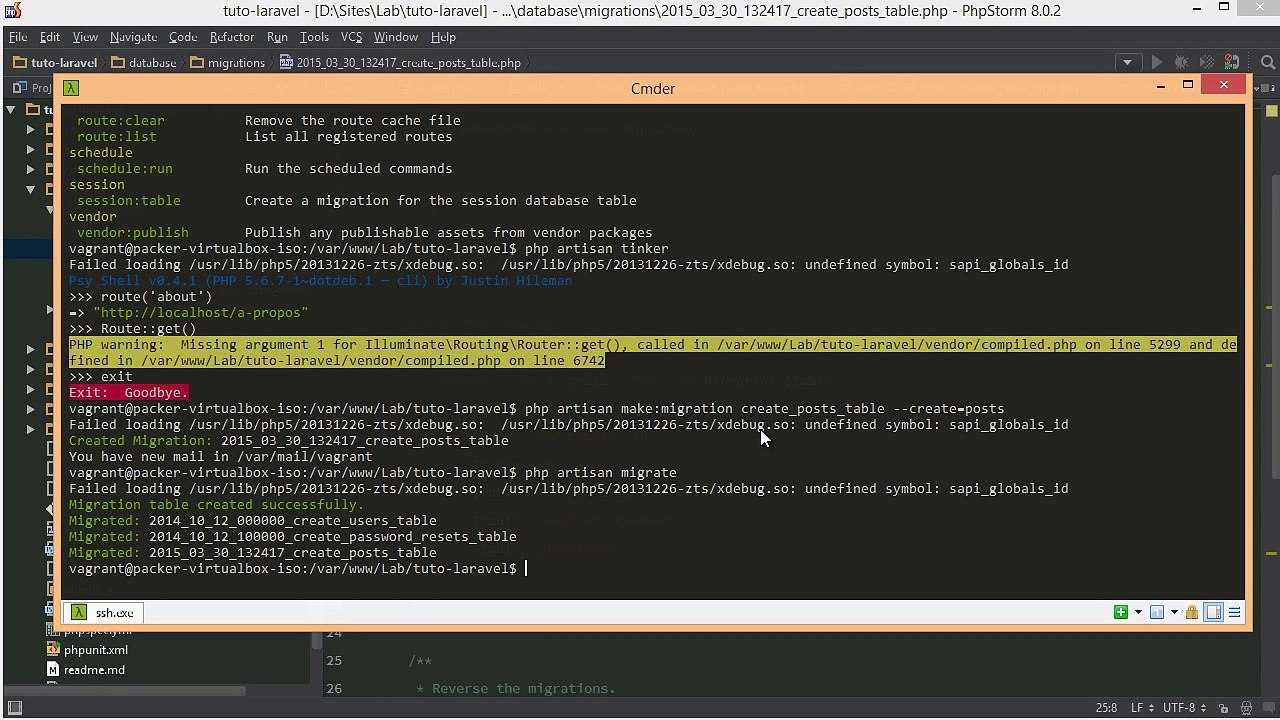Image resolution: width=1280 pixels, height=720 pixels.
Task: Click readme.md markdown file icon
Action: coord(53,670)
